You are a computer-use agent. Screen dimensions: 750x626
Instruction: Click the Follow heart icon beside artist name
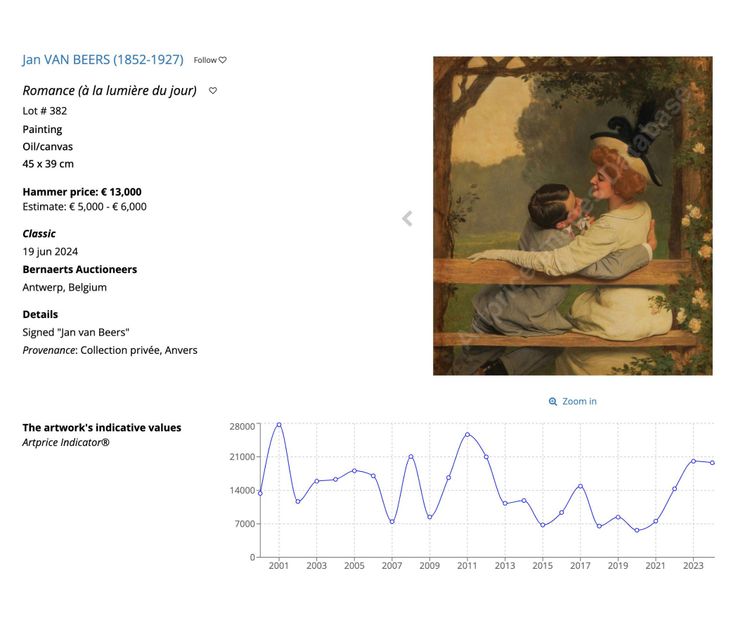pyautogui.click(x=223, y=60)
